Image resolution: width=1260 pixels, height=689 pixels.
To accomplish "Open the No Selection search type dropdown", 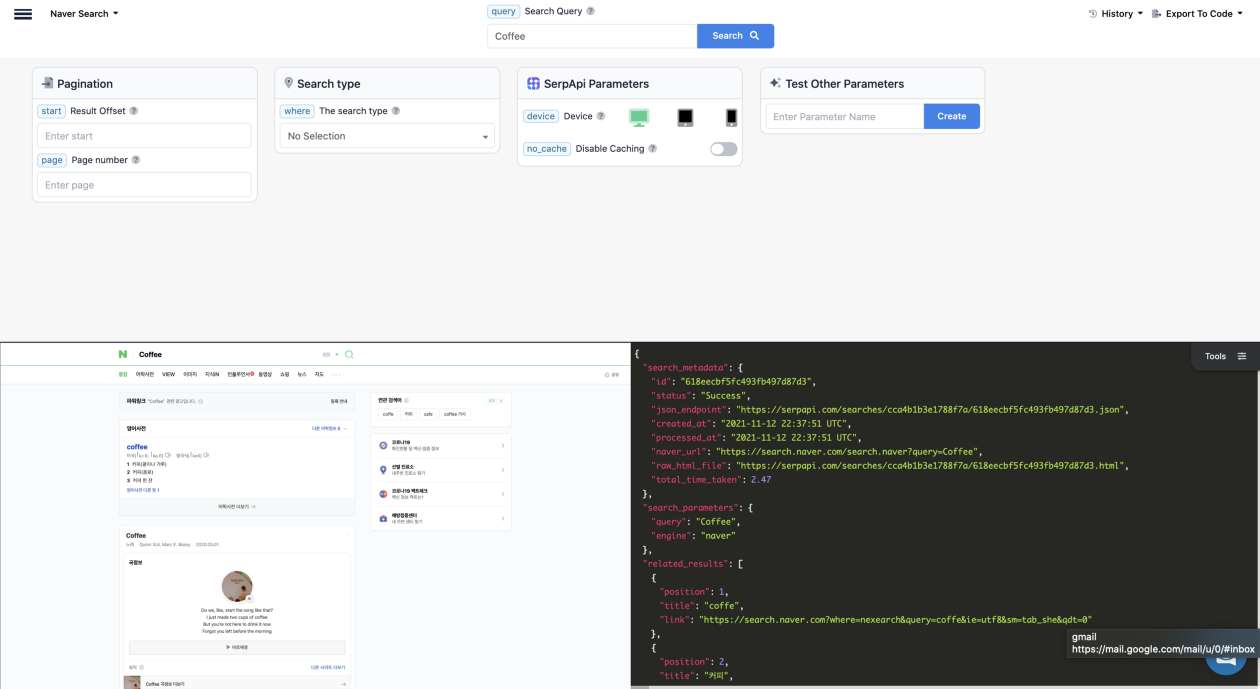I will [387, 136].
